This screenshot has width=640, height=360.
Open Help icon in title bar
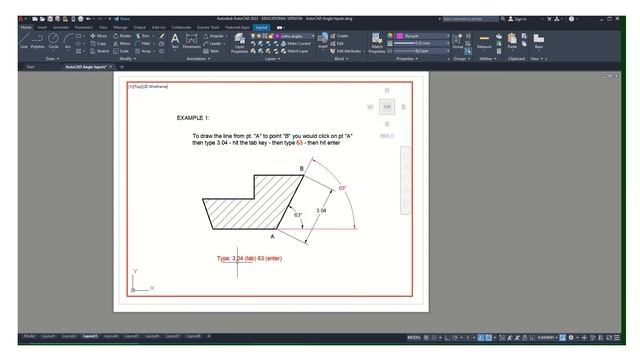pos(571,19)
